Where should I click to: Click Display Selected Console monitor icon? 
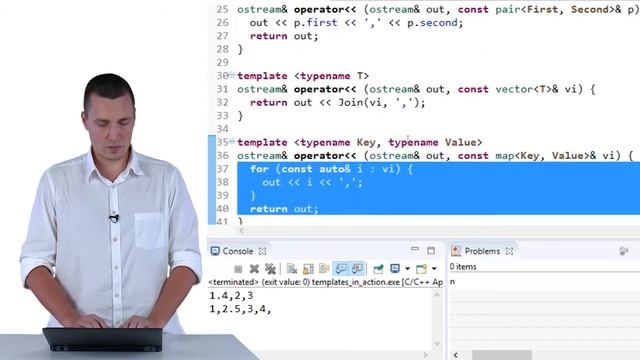point(395,269)
